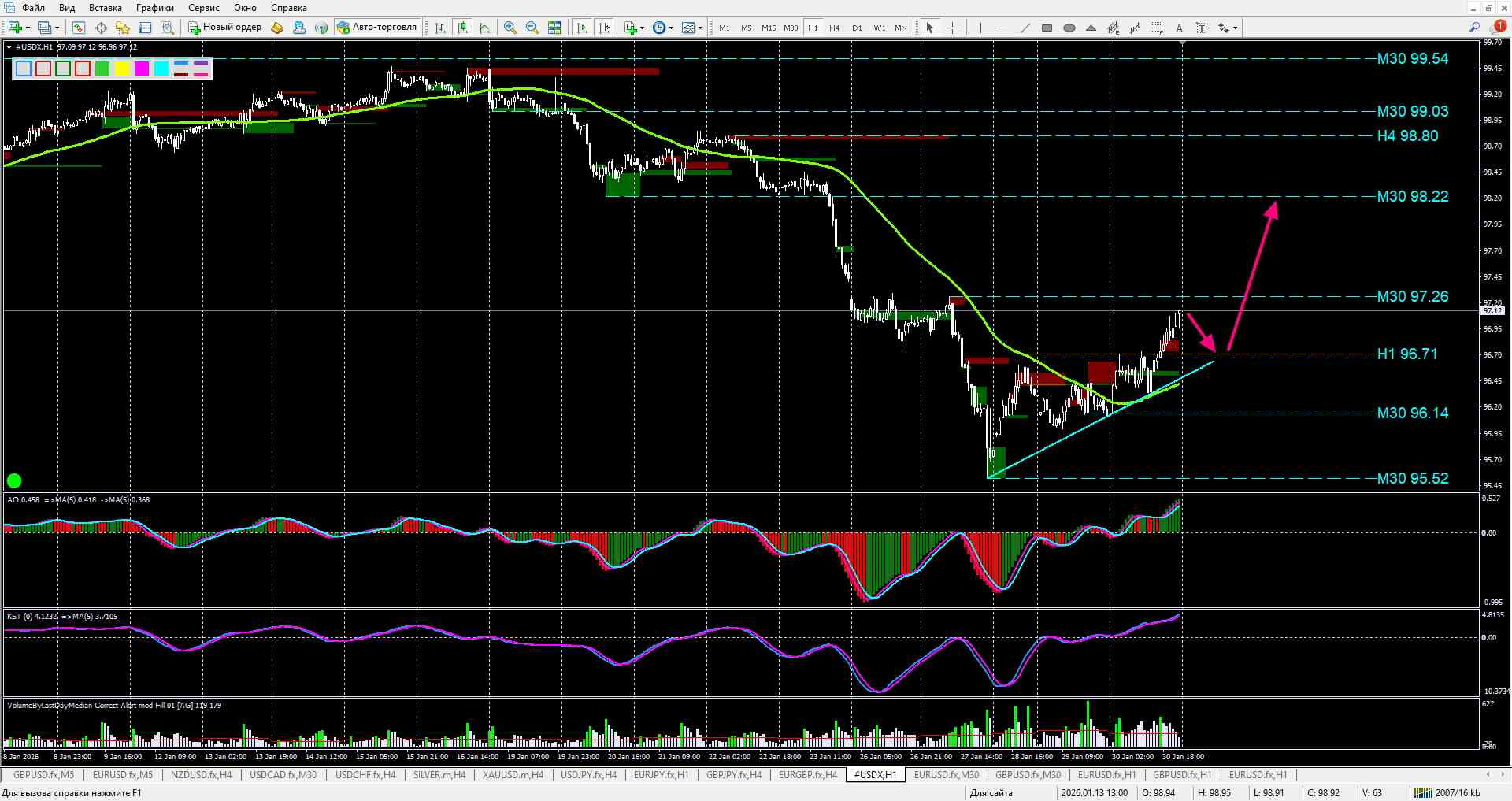The height and width of the screenshot is (801, 1512).
Task: Open the Market Watch window icon
Action: point(79,28)
